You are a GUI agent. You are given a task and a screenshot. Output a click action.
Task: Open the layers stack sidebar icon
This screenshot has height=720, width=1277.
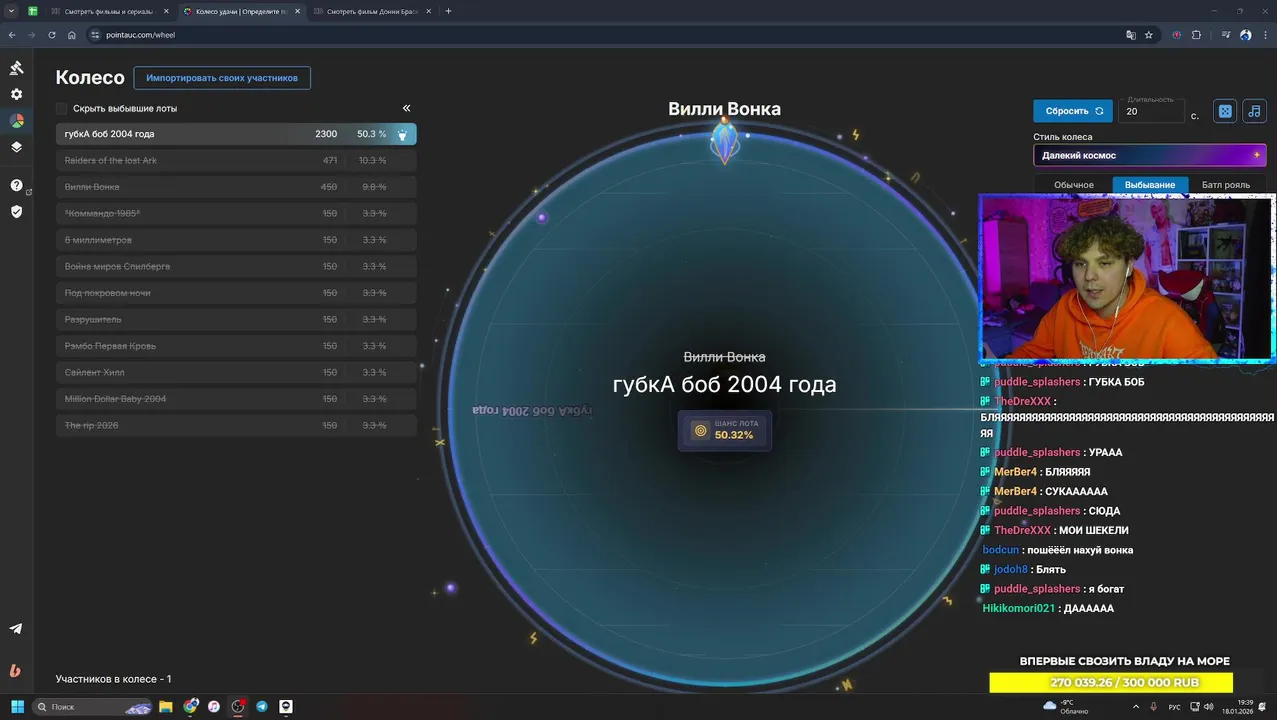[16, 146]
